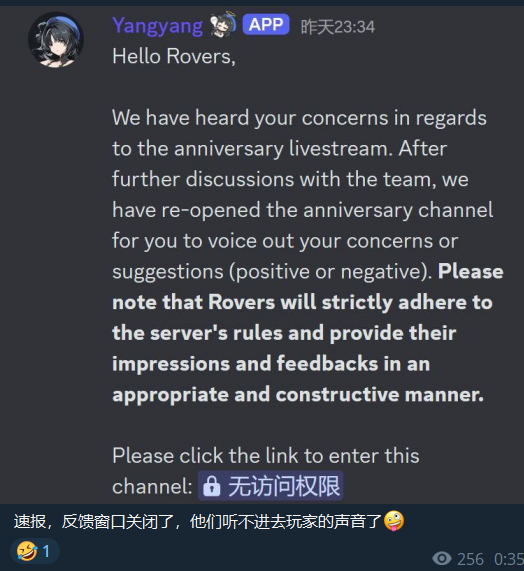Click the reaction count number 1

pyautogui.click(x=46, y=551)
